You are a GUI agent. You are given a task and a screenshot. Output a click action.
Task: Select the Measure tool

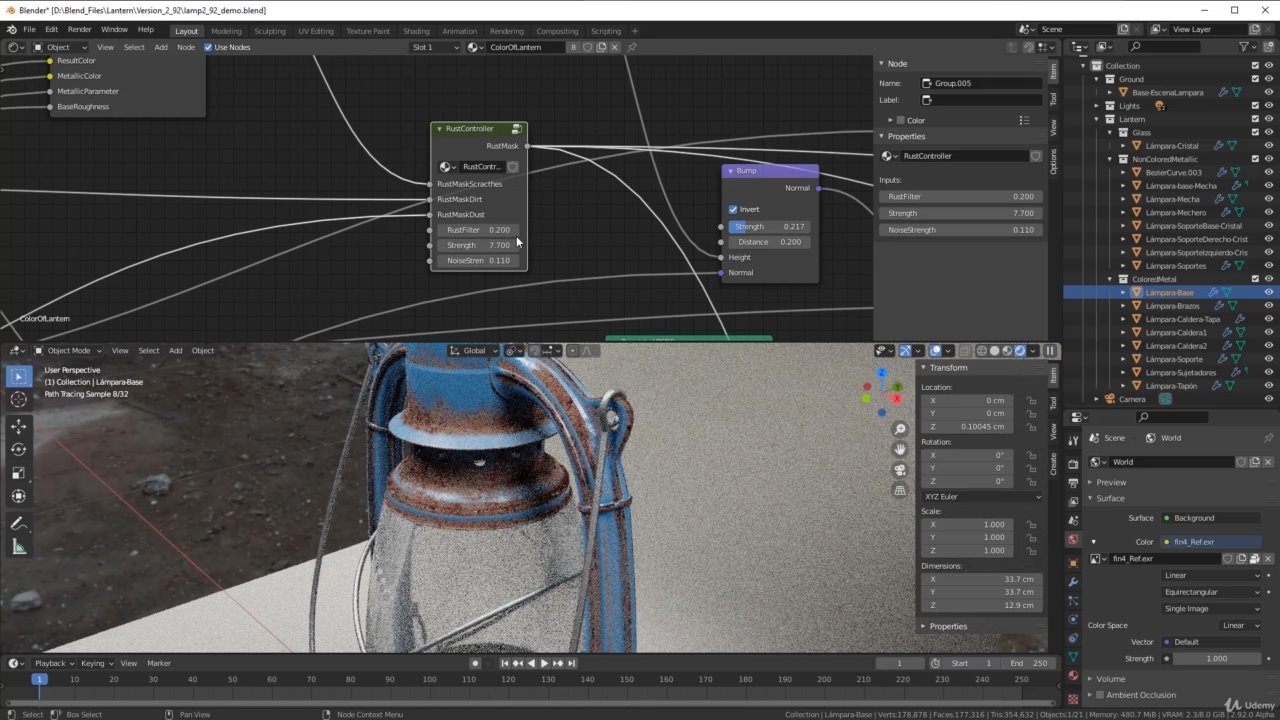pyautogui.click(x=18, y=547)
